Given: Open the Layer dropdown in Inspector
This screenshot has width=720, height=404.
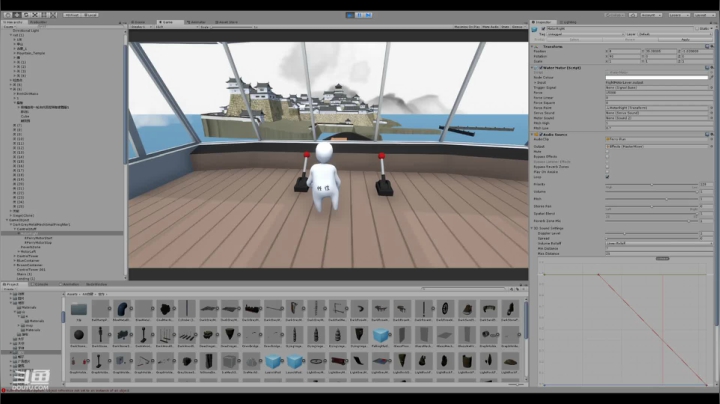Looking at the screenshot, I should pos(675,34).
